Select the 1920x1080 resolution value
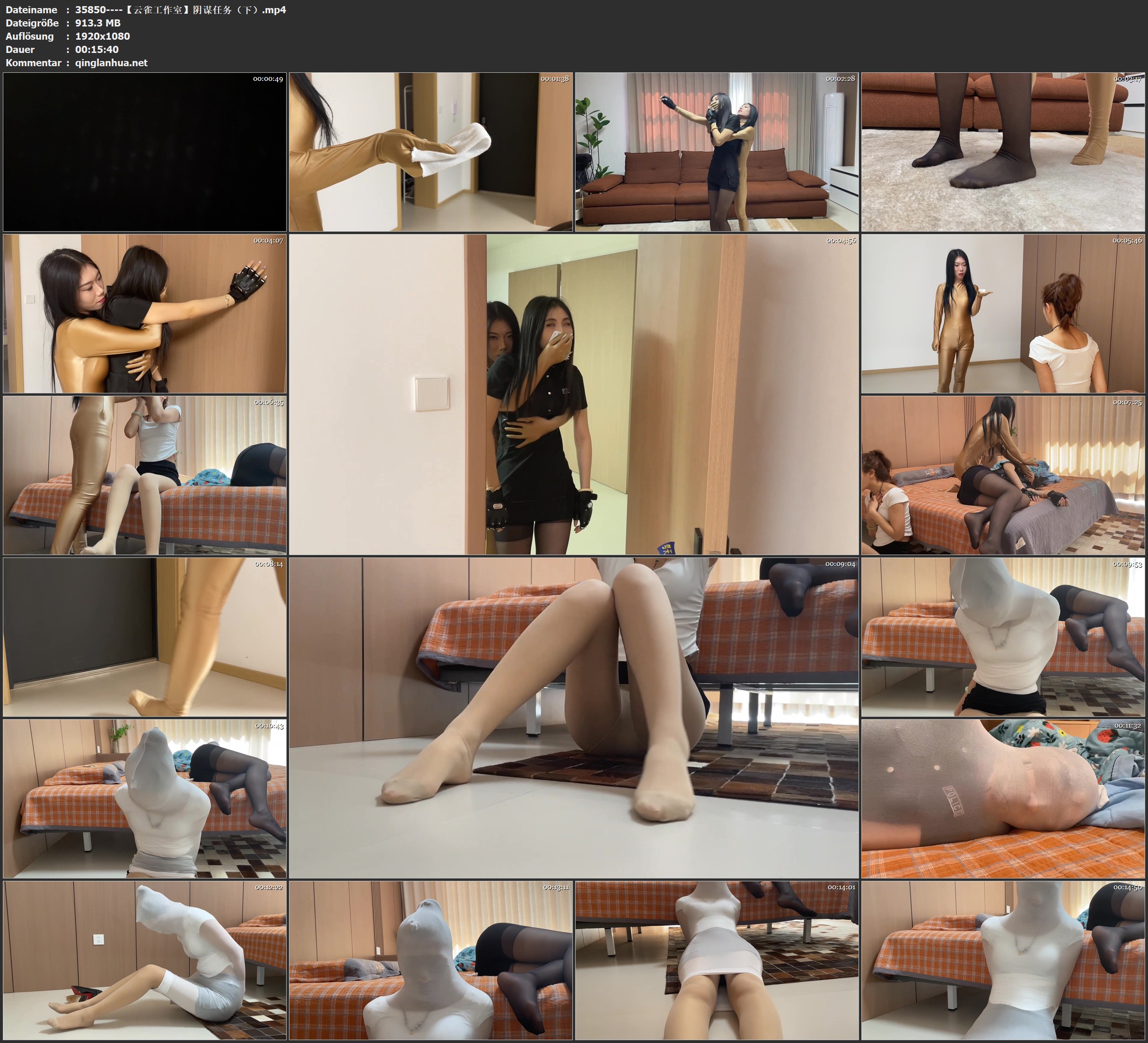The width and height of the screenshot is (1148, 1043). 103,36
